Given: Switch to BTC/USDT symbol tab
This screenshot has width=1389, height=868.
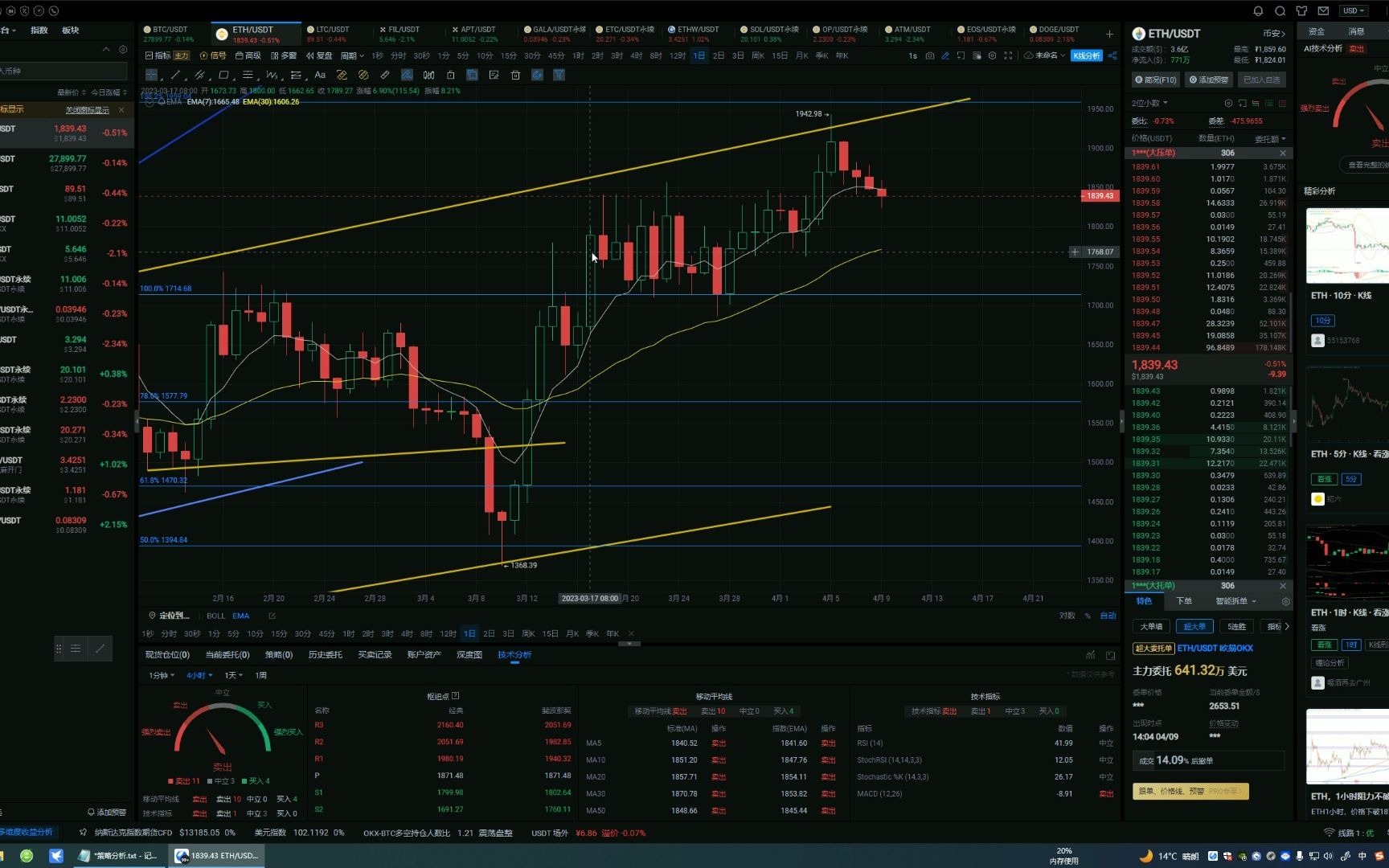Looking at the screenshot, I should (170, 34).
